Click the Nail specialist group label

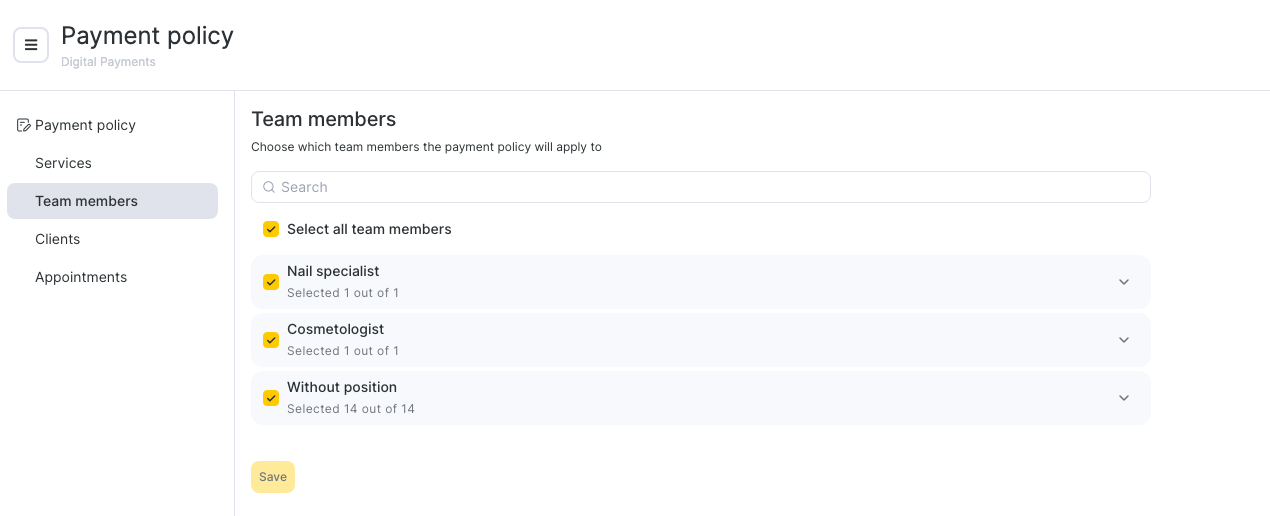tap(333, 271)
